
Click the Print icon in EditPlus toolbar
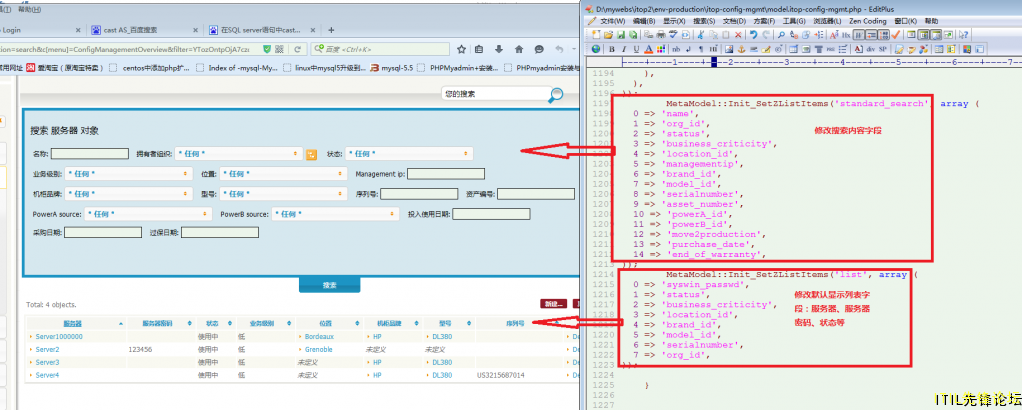661,35
